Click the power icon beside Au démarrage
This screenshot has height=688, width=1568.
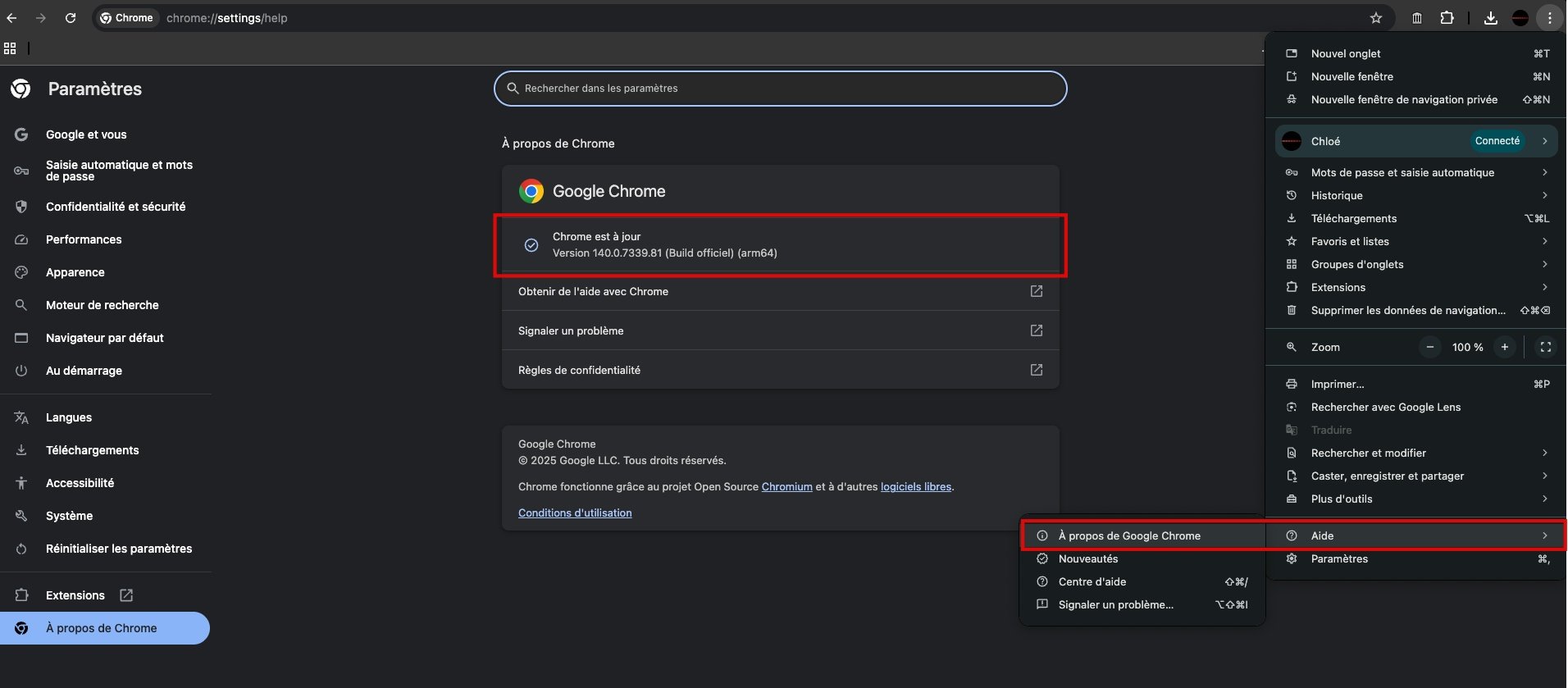click(21, 371)
